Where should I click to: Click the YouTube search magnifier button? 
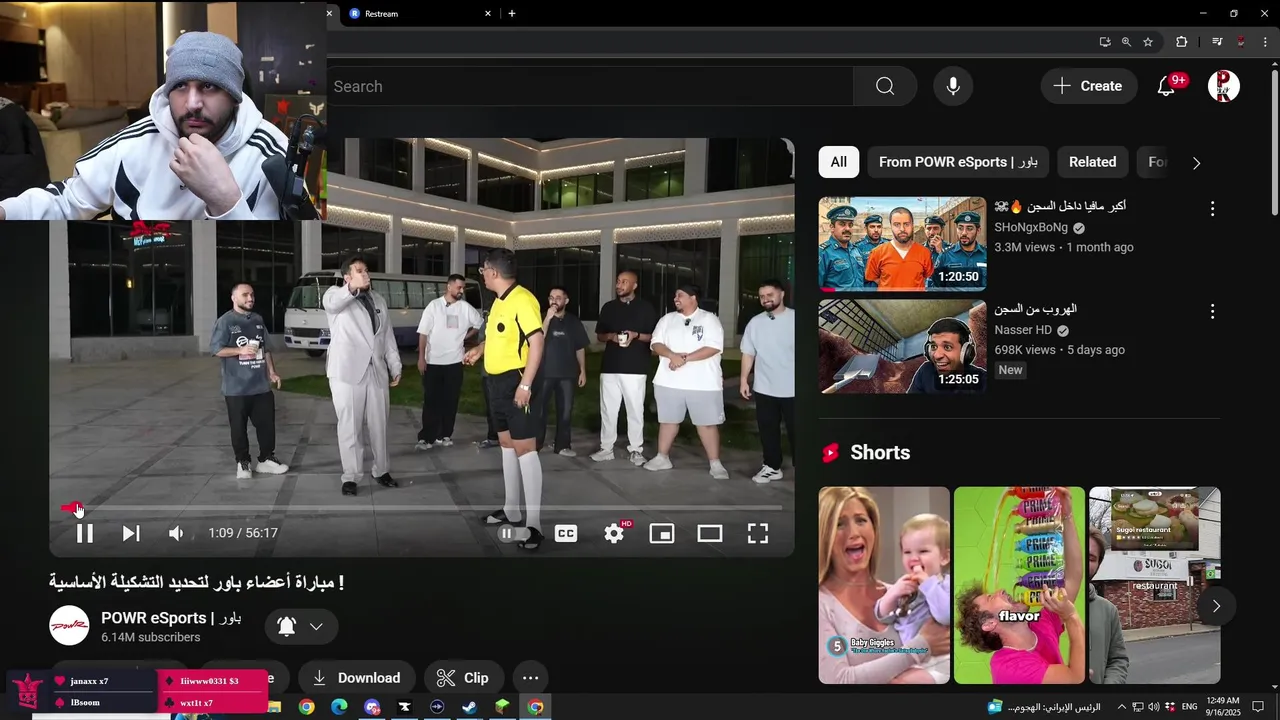(885, 86)
